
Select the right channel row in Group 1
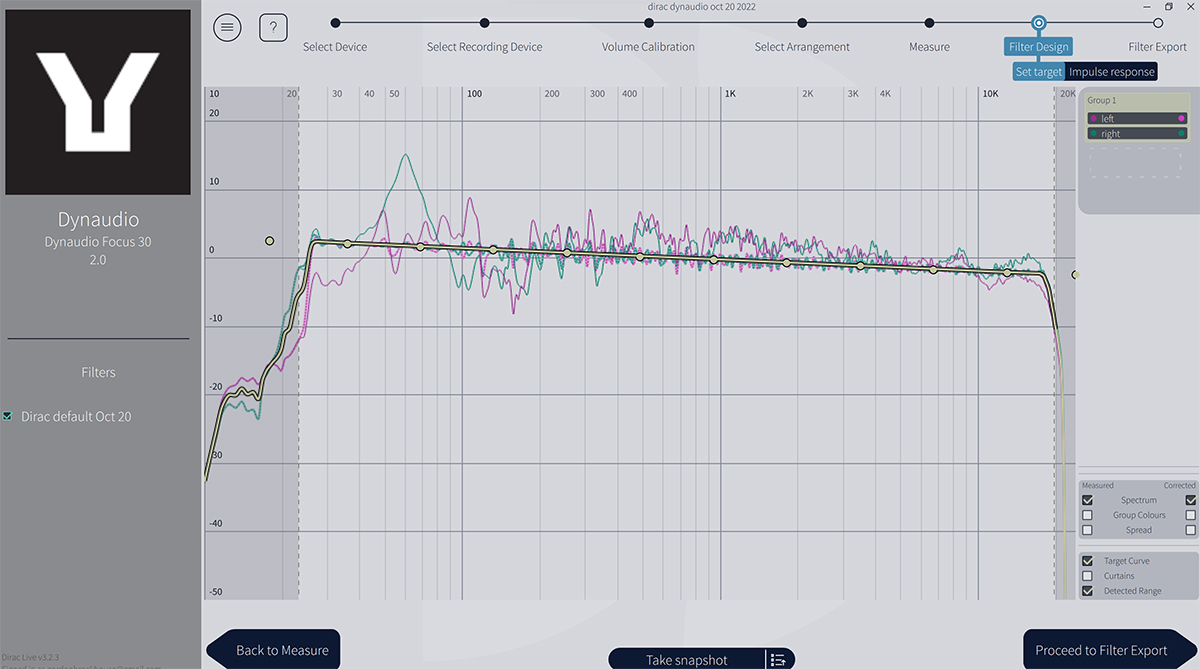(1138, 133)
